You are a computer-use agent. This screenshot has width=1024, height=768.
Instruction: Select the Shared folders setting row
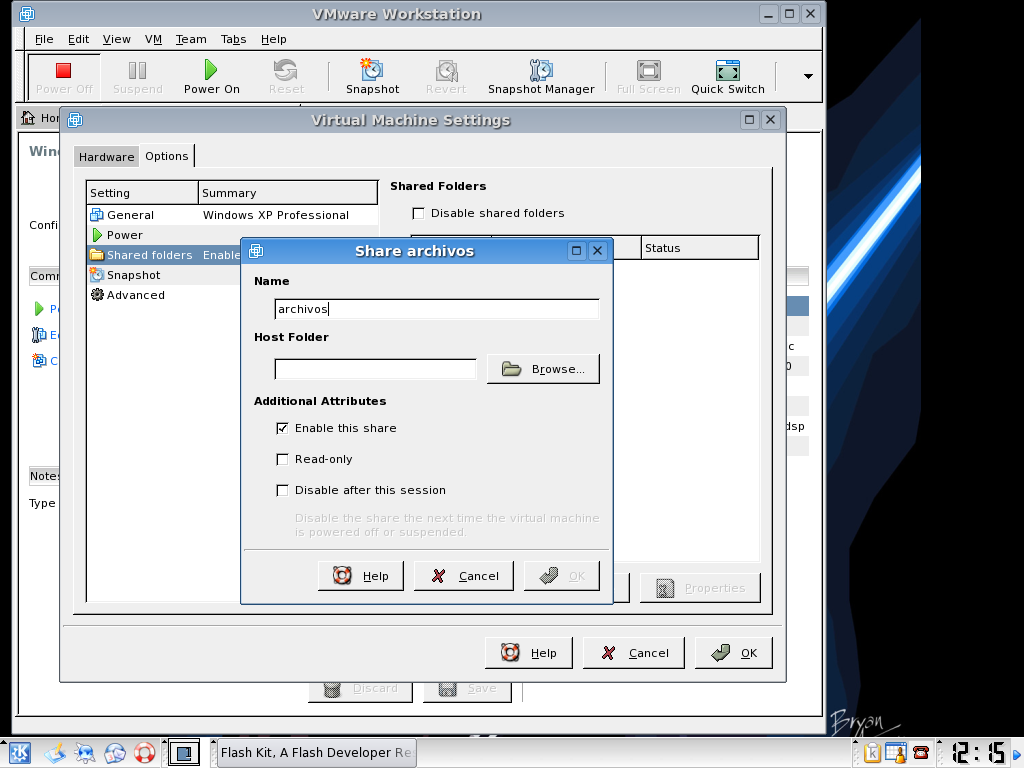pos(164,255)
